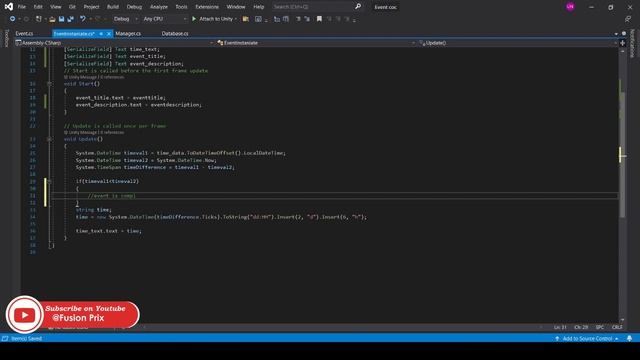Click the Find in Files toolbar icon
Screen dimensions: 640x360
pyautogui.click(x=246, y=19)
